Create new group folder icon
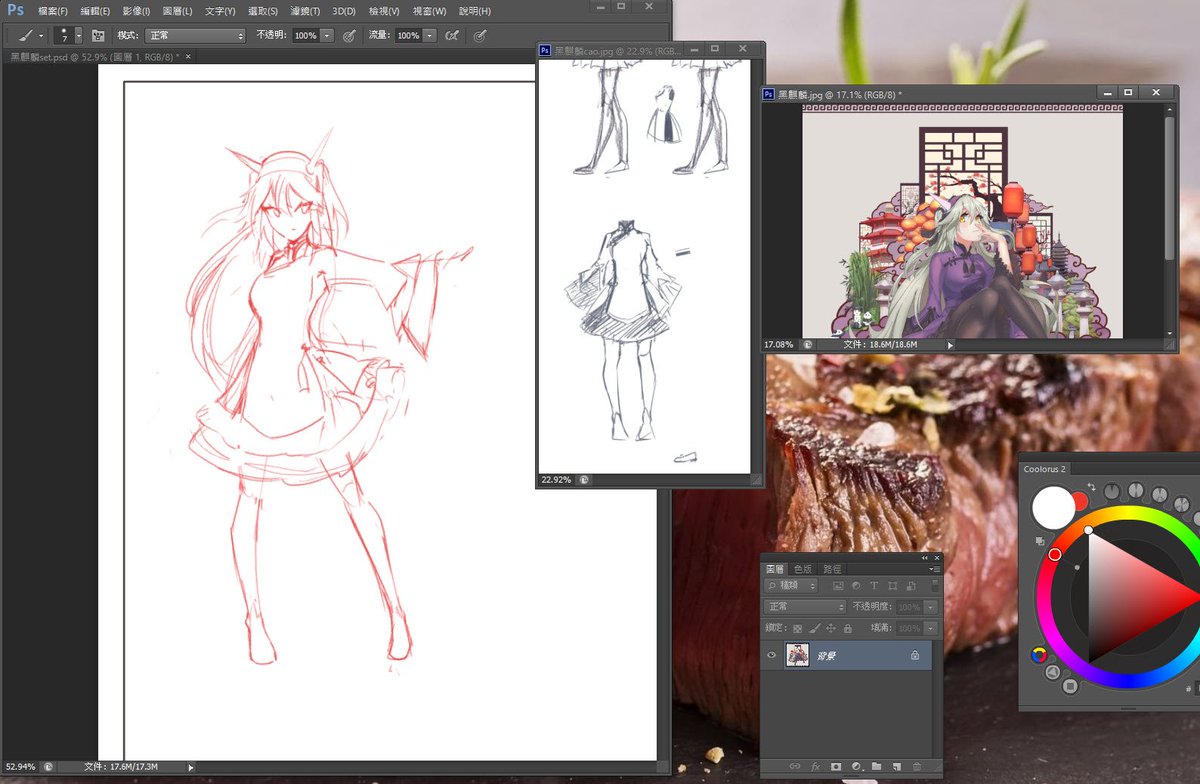This screenshot has height=784, width=1200. [x=876, y=766]
